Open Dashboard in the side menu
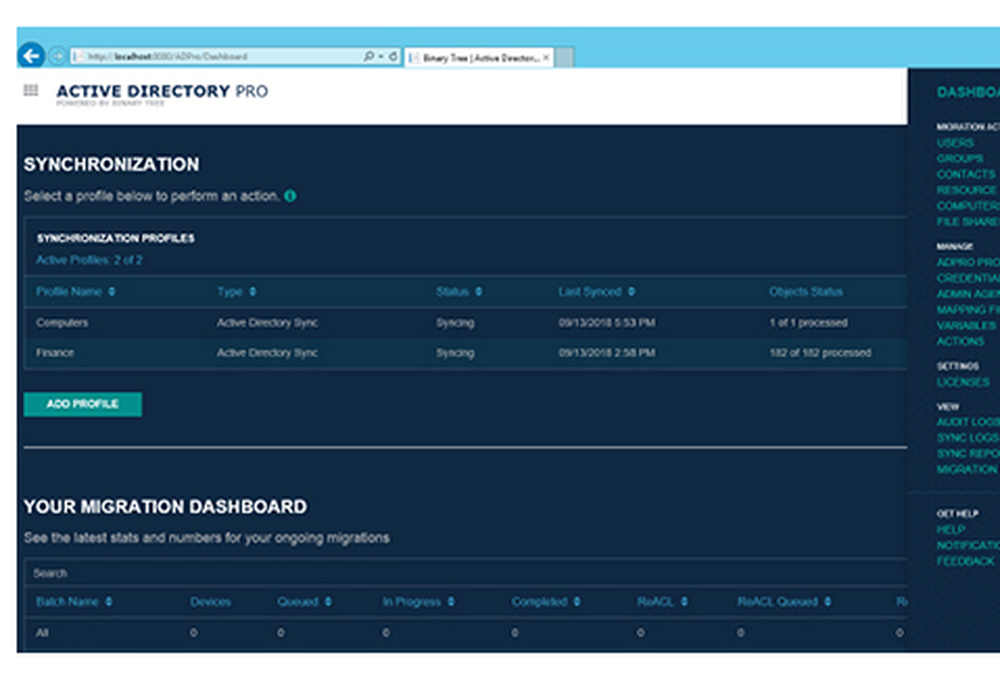This screenshot has width=1000, height=688. coord(968,92)
